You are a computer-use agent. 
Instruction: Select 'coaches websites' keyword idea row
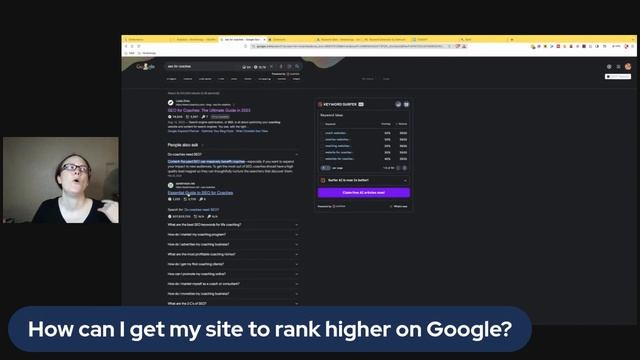[x=364, y=140]
